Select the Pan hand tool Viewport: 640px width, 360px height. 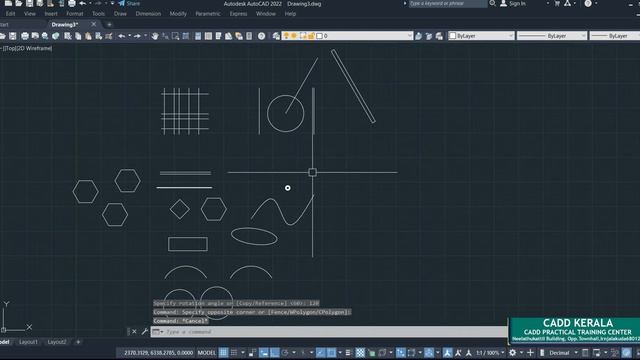[x=155, y=36]
